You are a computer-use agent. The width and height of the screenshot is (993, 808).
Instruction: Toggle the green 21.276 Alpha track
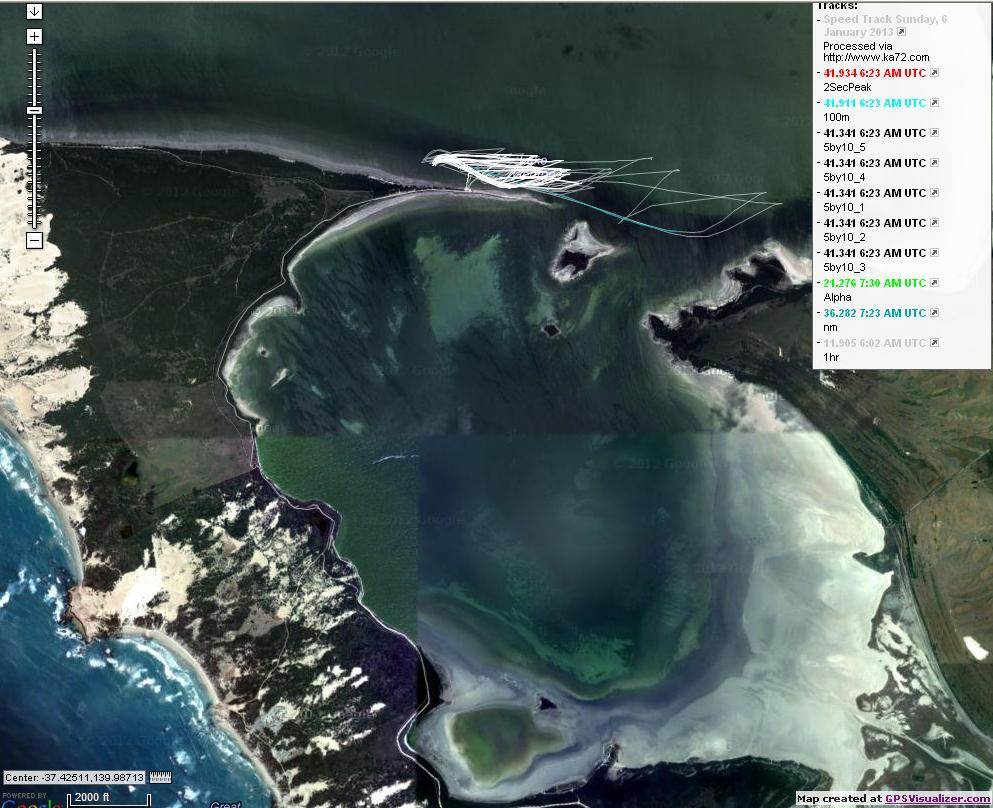873,283
